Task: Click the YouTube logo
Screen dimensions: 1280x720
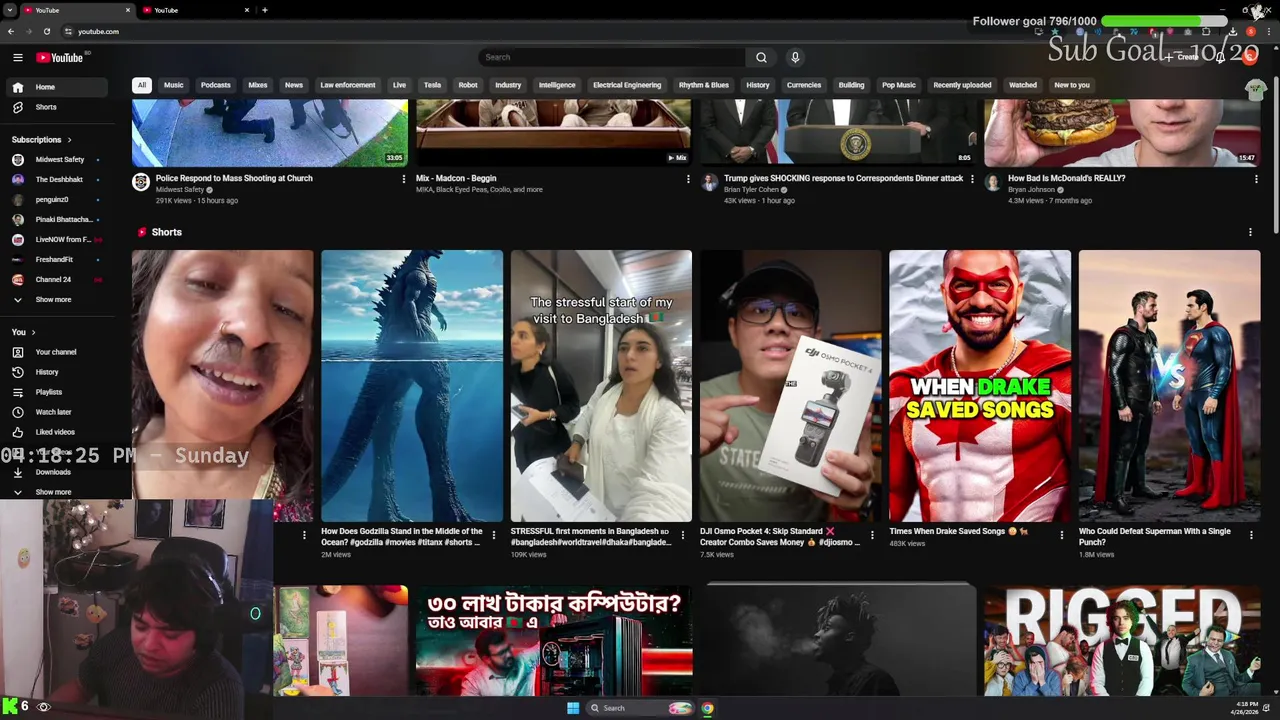Action: pyautogui.click(x=60, y=57)
